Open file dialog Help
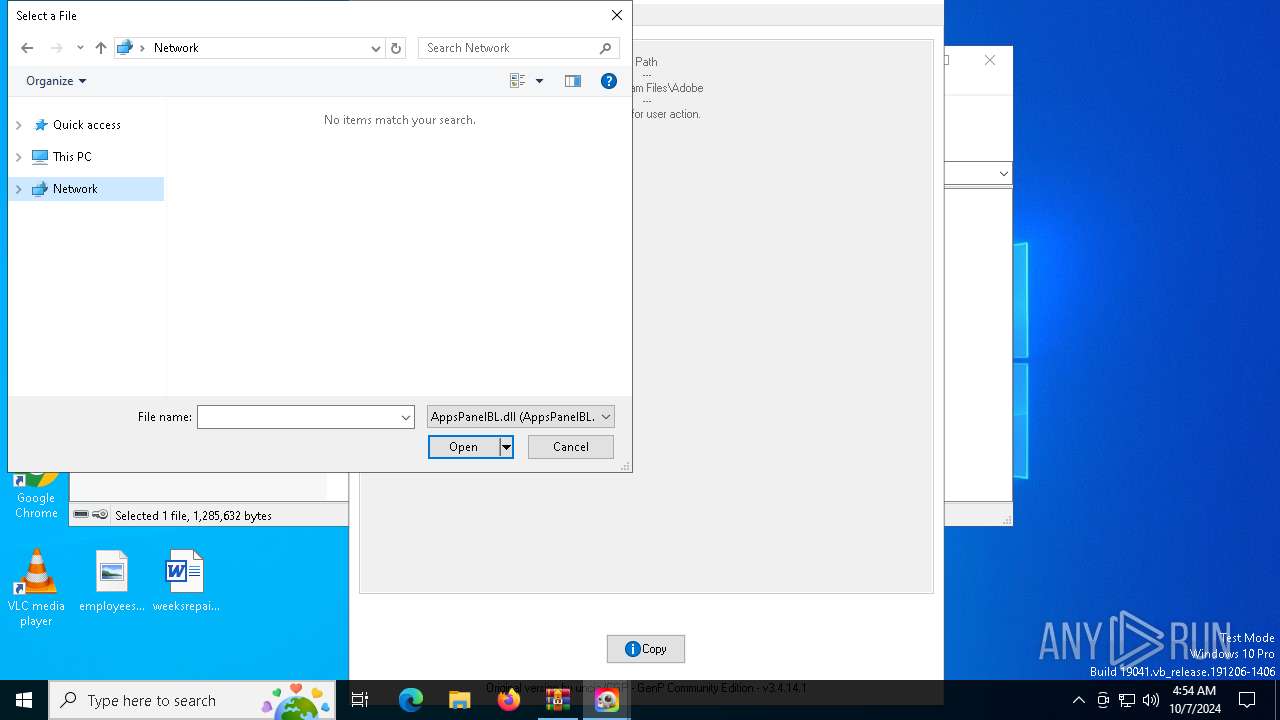Screen dimensions: 1280x720 [609, 81]
